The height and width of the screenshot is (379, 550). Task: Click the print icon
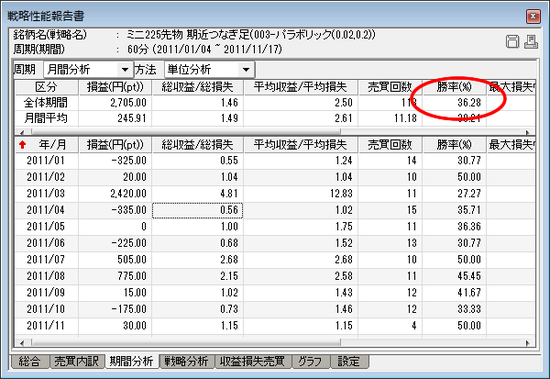coord(531,42)
